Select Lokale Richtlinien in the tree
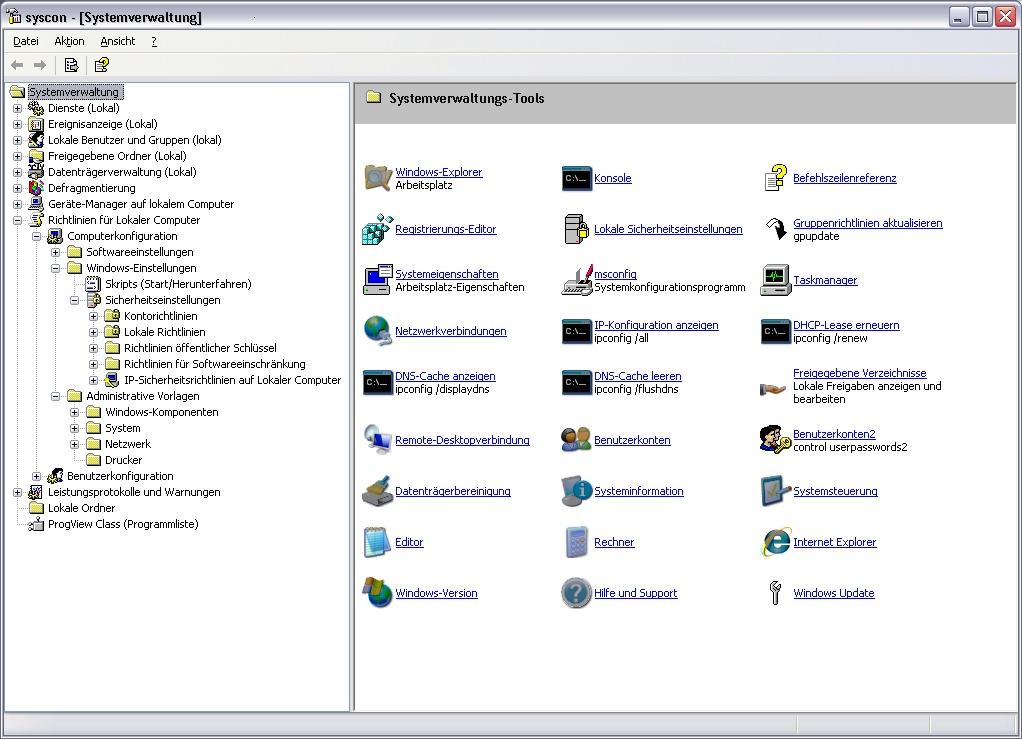Image resolution: width=1022 pixels, height=739 pixels. pyautogui.click(x=164, y=332)
